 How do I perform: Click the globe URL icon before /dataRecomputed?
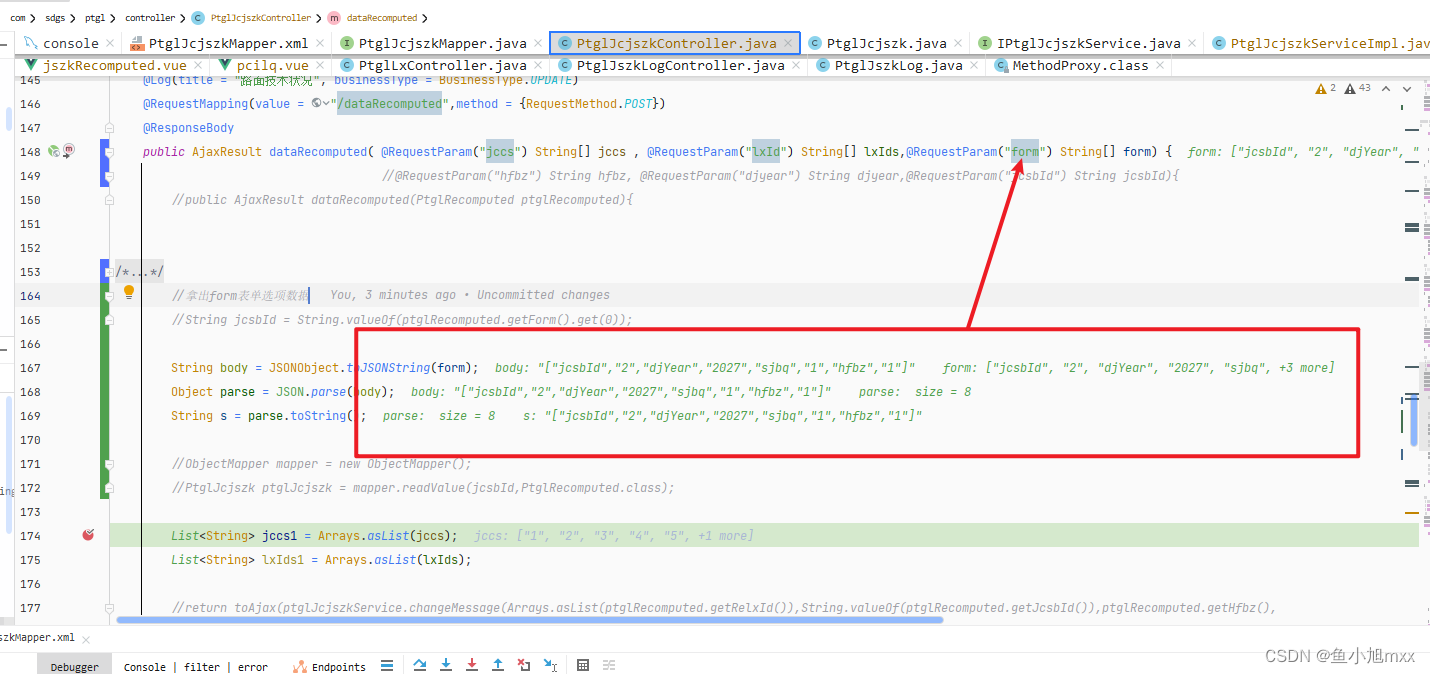click(x=317, y=103)
